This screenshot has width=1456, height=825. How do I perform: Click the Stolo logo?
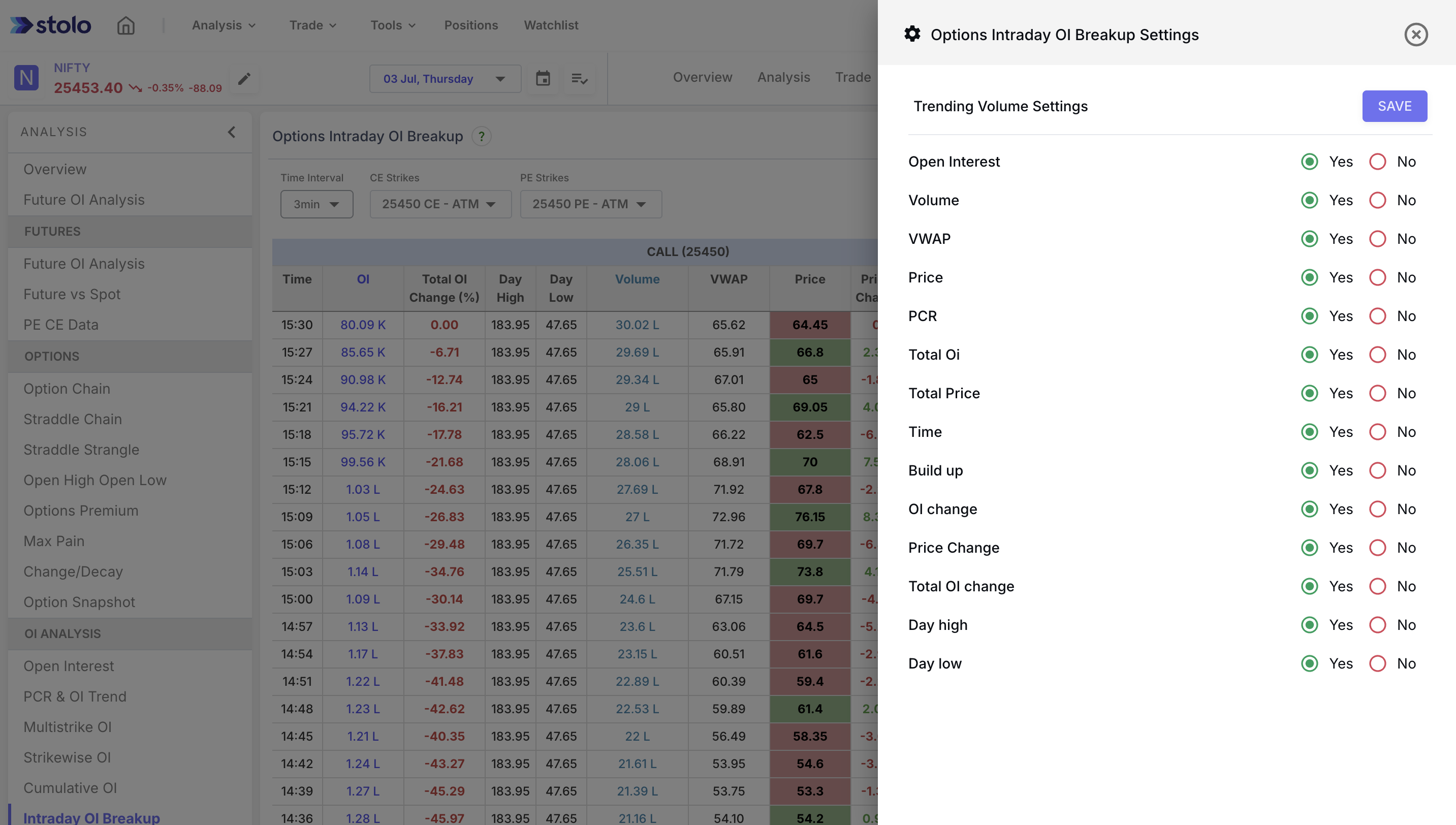click(50, 25)
